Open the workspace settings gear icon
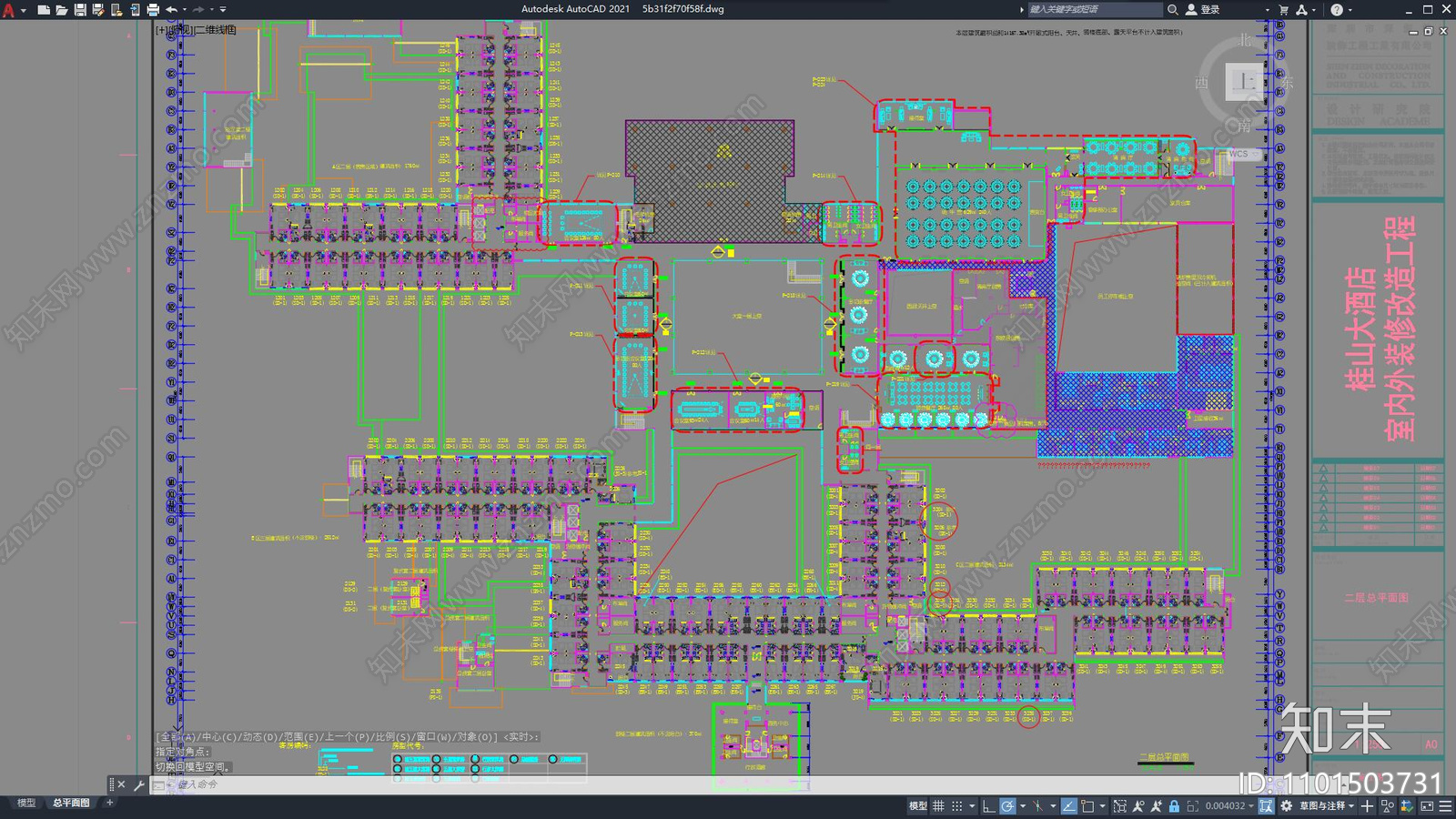 click(1286, 805)
